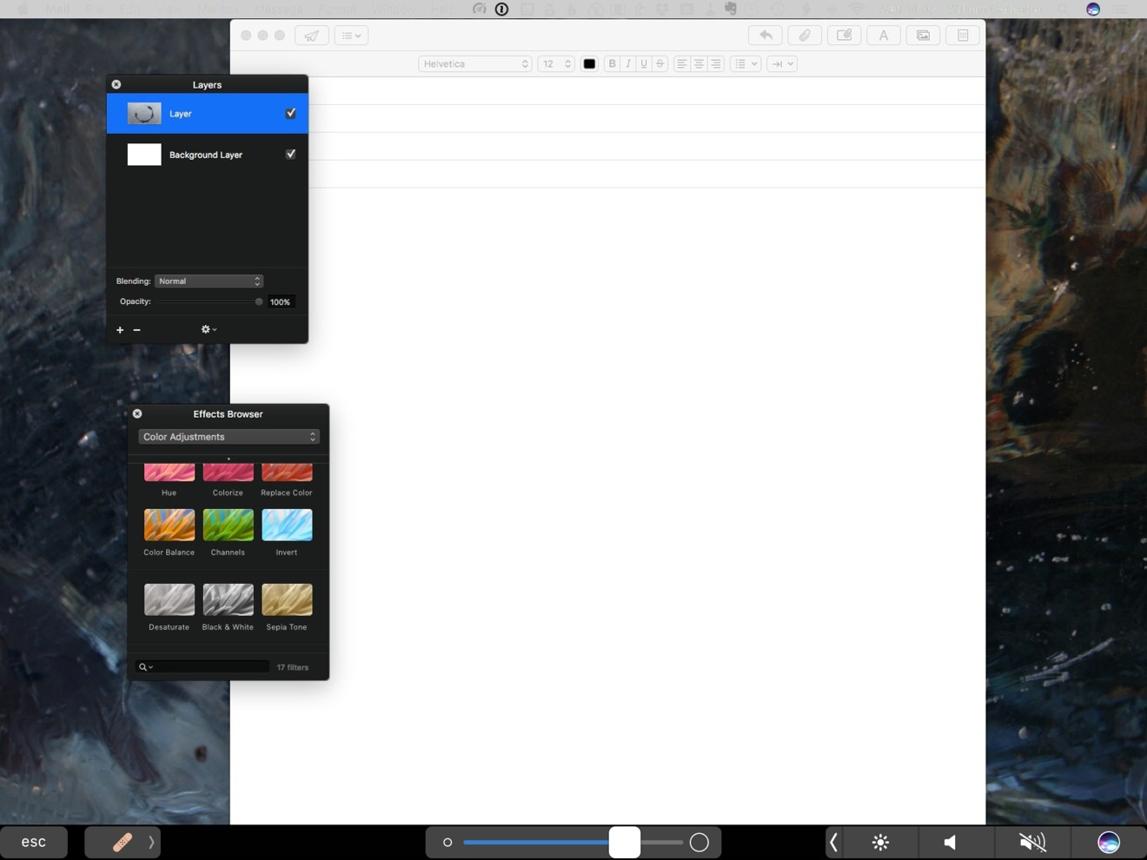
Task: Click the add layer plus icon
Action: pyautogui.click(x=120, y=330)
